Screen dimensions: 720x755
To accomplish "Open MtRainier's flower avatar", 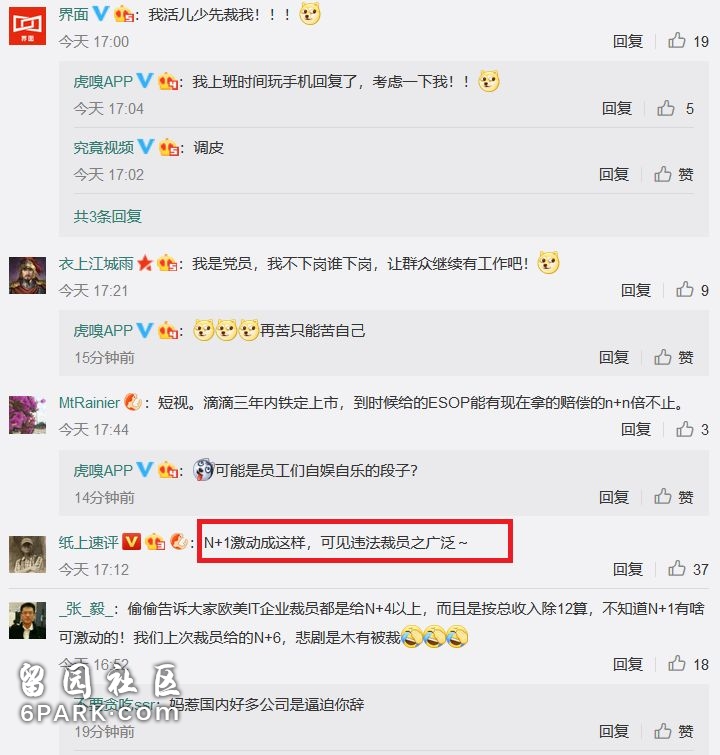I will click(27, 415).
